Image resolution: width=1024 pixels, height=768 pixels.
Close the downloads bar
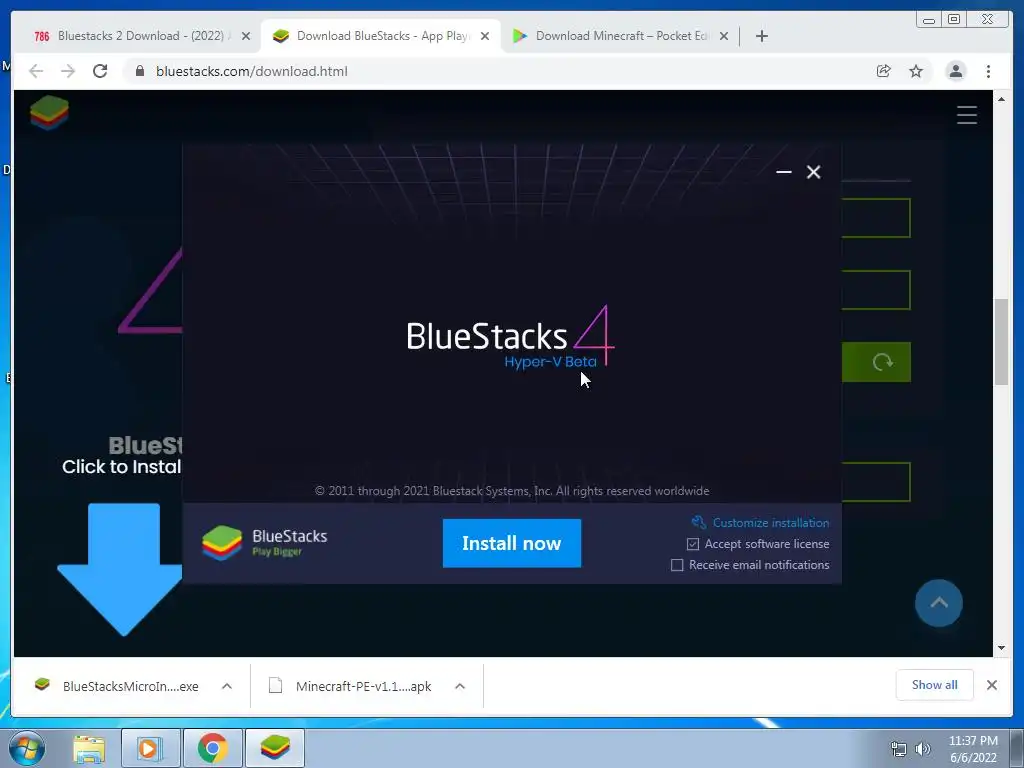coord(991,685)
